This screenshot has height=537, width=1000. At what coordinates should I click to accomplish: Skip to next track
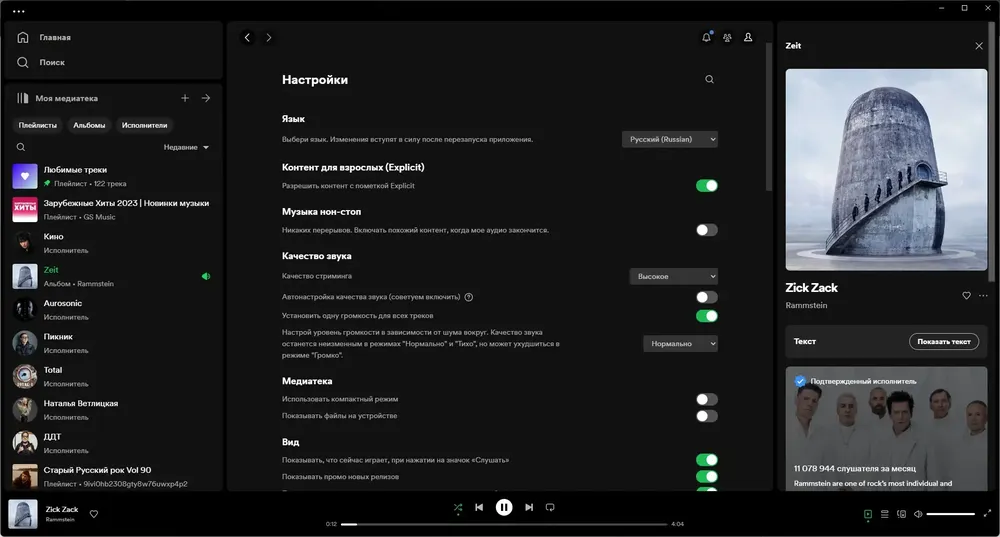[x=529, y=508]
